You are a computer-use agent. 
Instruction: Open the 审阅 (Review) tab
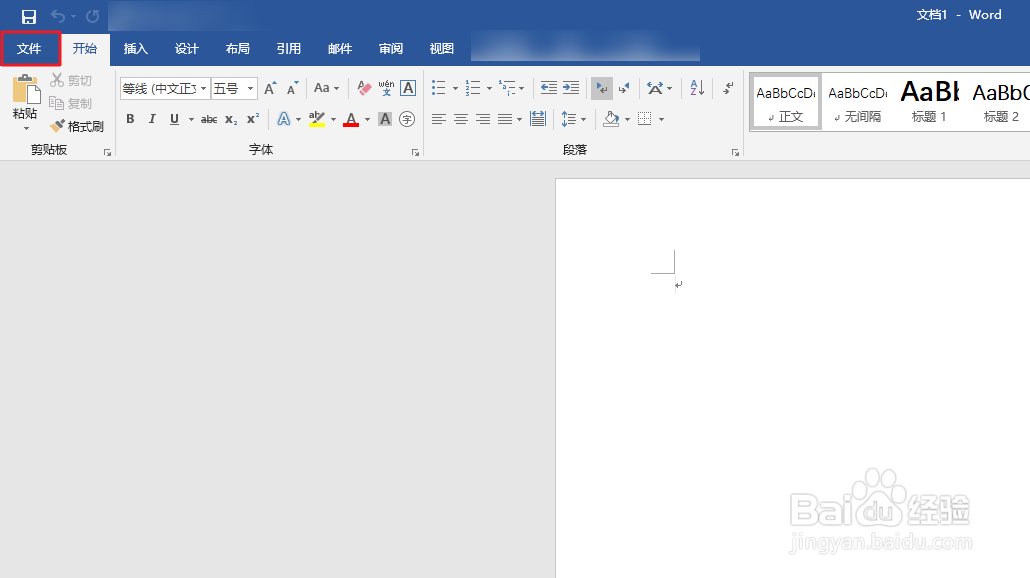pos(391,49)
